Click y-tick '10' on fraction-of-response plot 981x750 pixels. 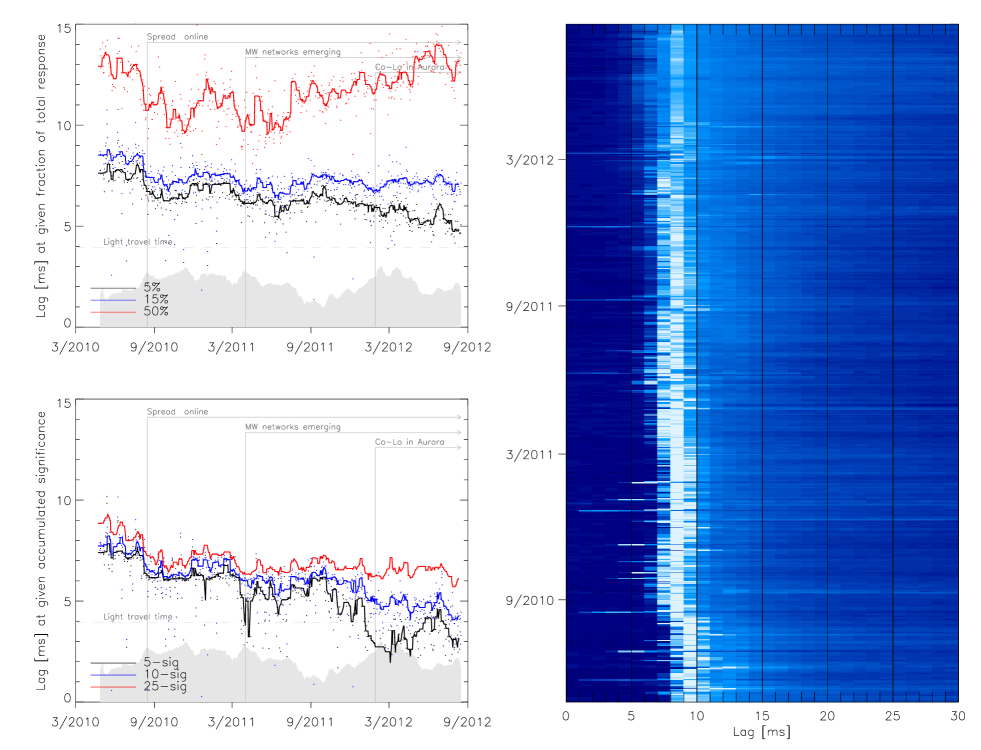pyautogui.click(x=64, y=126)
